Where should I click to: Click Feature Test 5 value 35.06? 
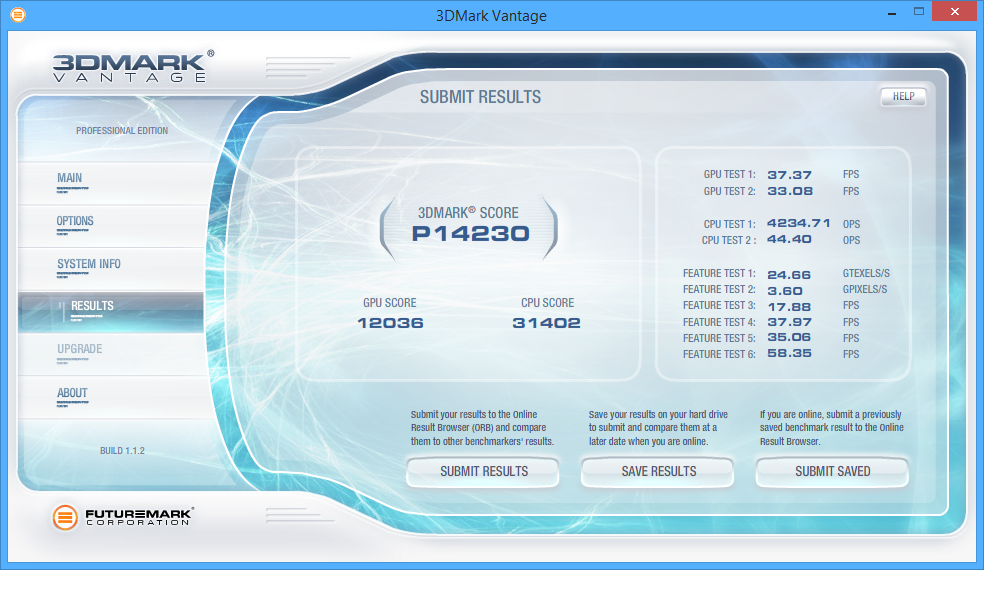coord(789,338)
